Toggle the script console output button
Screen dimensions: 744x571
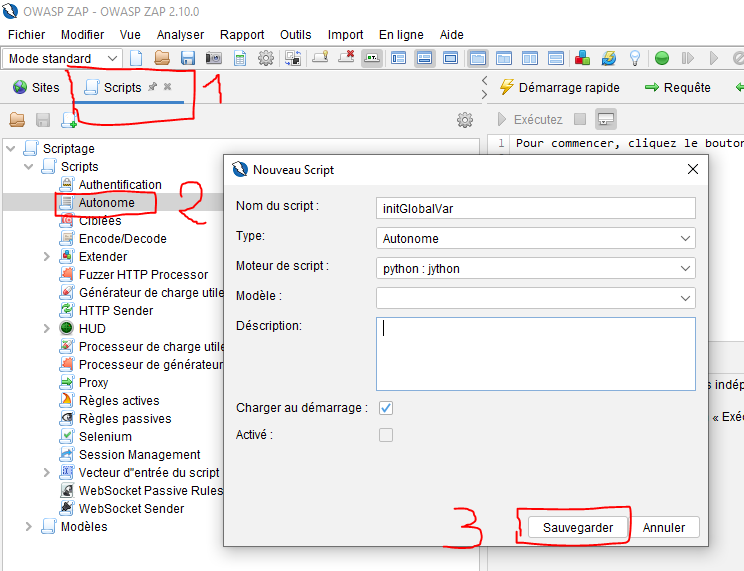coord(606,119)
